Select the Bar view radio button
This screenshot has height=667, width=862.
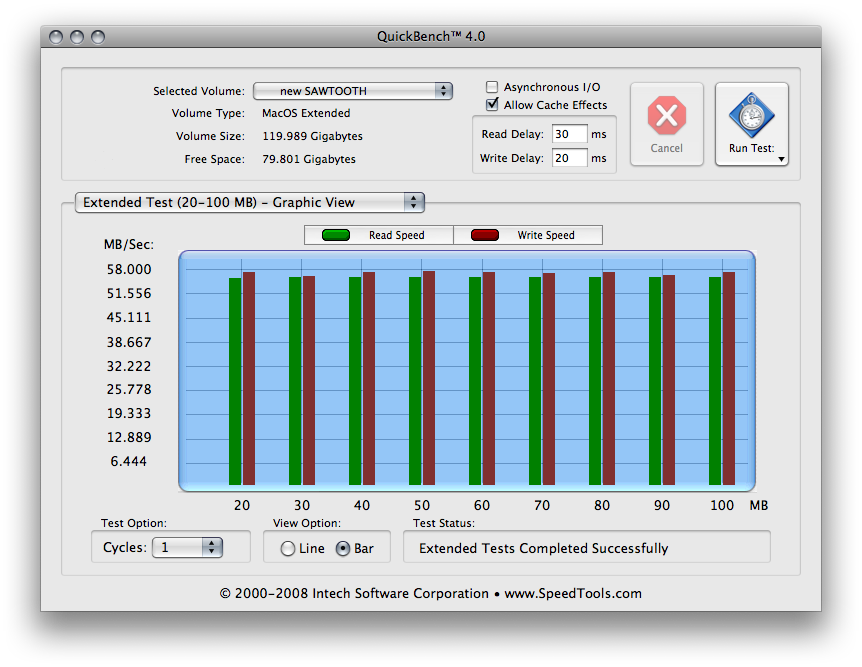pos(342,549)
